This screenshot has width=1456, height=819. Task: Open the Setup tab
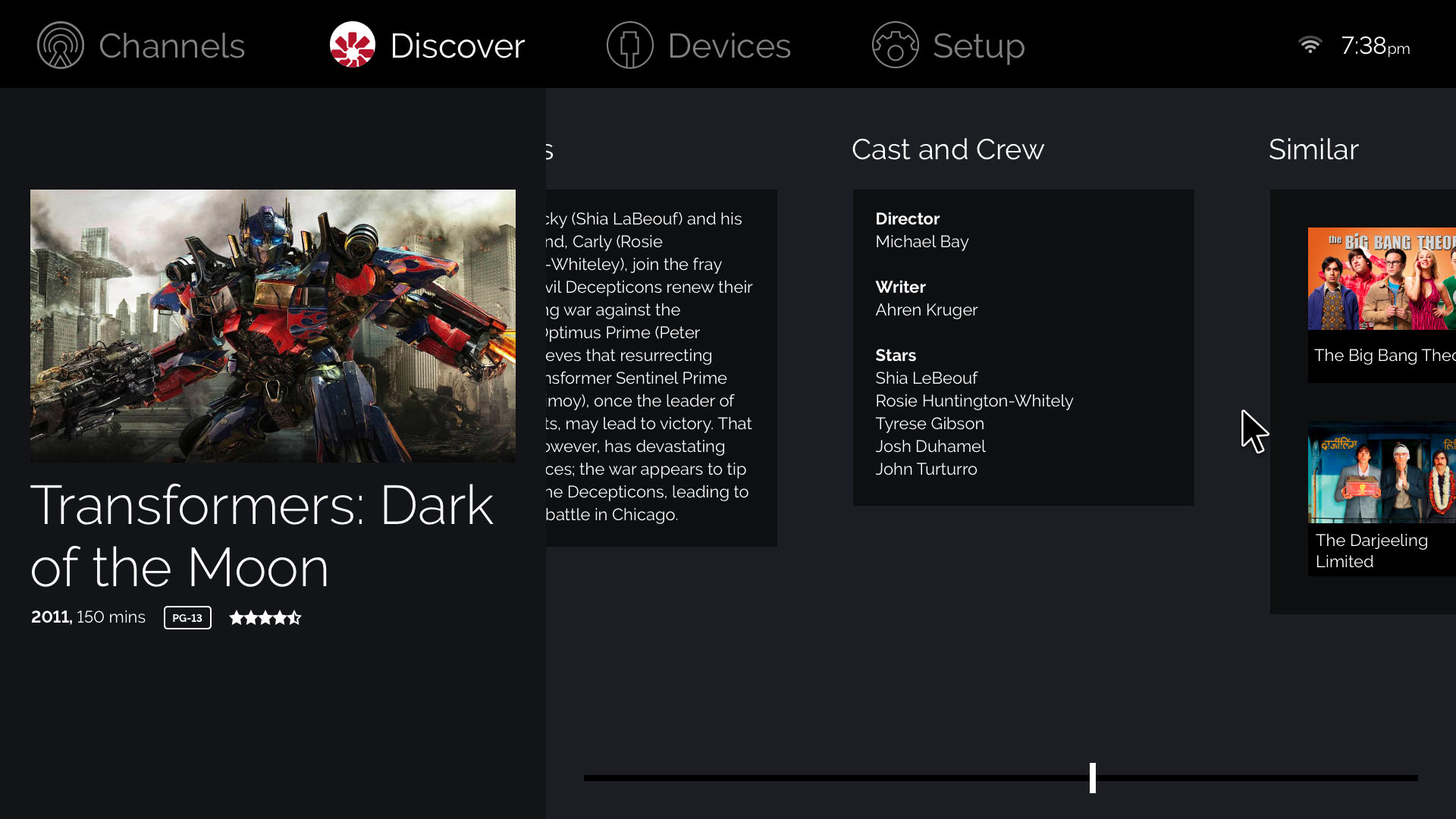click(948, 45)
